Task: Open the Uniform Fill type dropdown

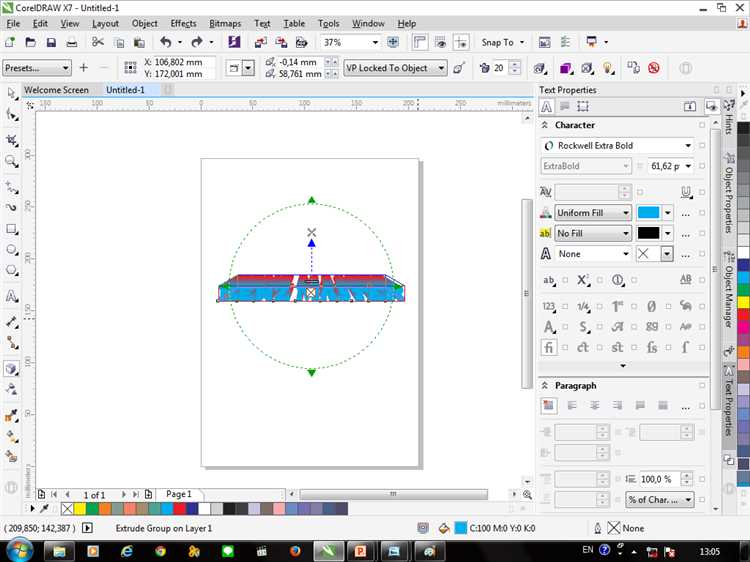Action: (593, 212)
